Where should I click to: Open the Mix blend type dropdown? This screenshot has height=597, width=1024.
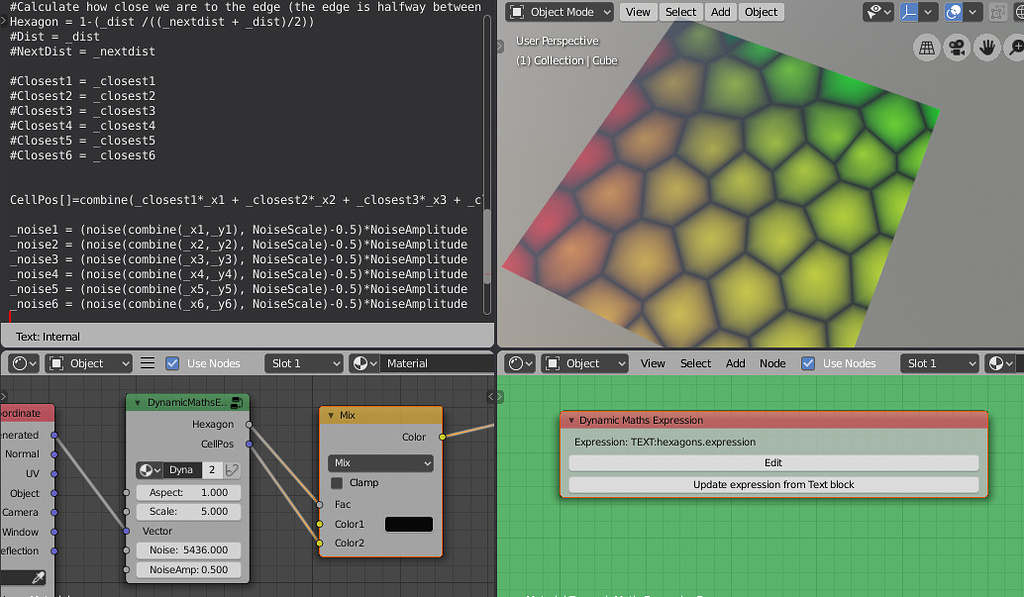coord(381,463)
